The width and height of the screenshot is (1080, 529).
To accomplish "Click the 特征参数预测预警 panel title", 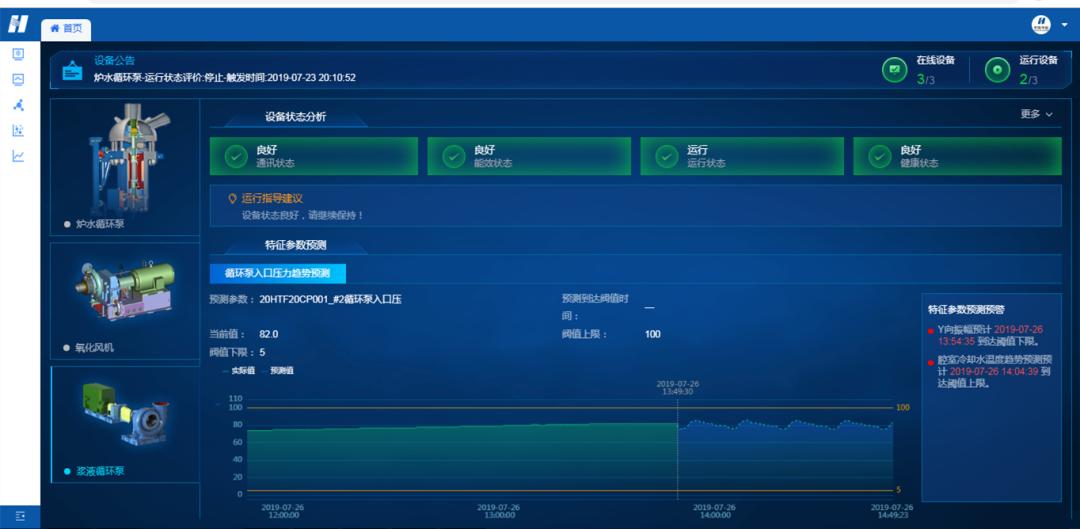I will pos(966,310).
